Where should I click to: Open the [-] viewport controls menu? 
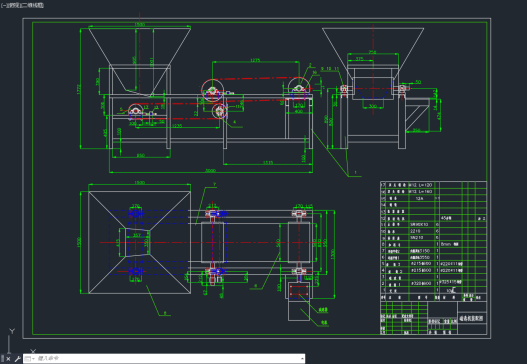[4, 5]
